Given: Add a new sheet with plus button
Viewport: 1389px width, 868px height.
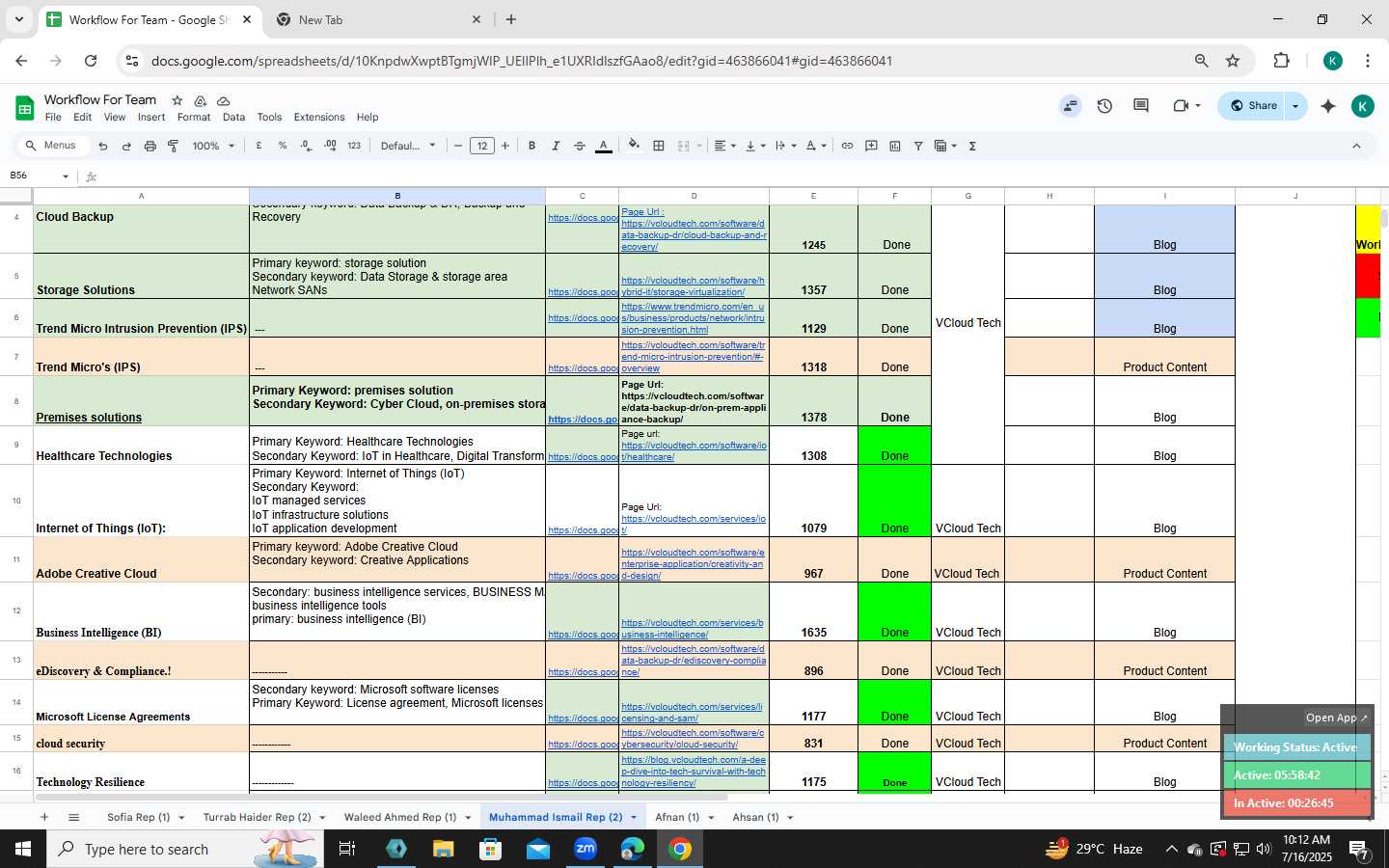Looking at the screenshot, I should coord(43,817).
